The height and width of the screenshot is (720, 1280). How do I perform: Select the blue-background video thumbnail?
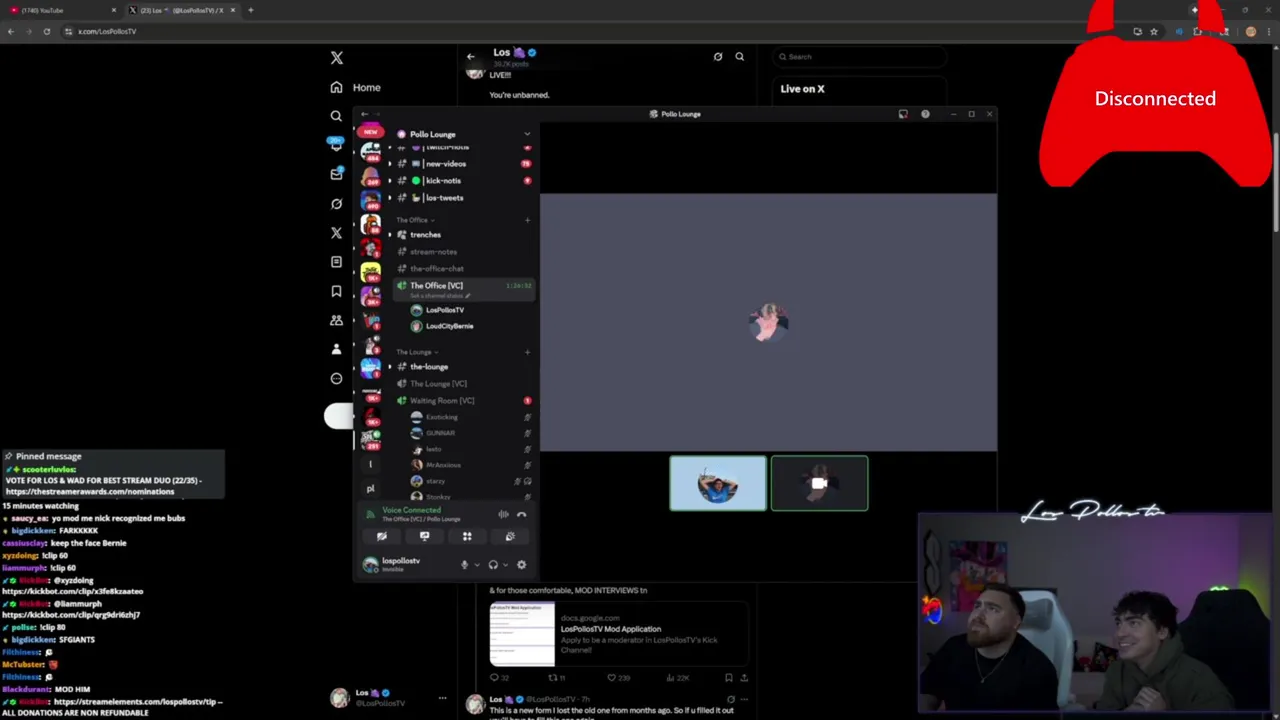[718, 483]
